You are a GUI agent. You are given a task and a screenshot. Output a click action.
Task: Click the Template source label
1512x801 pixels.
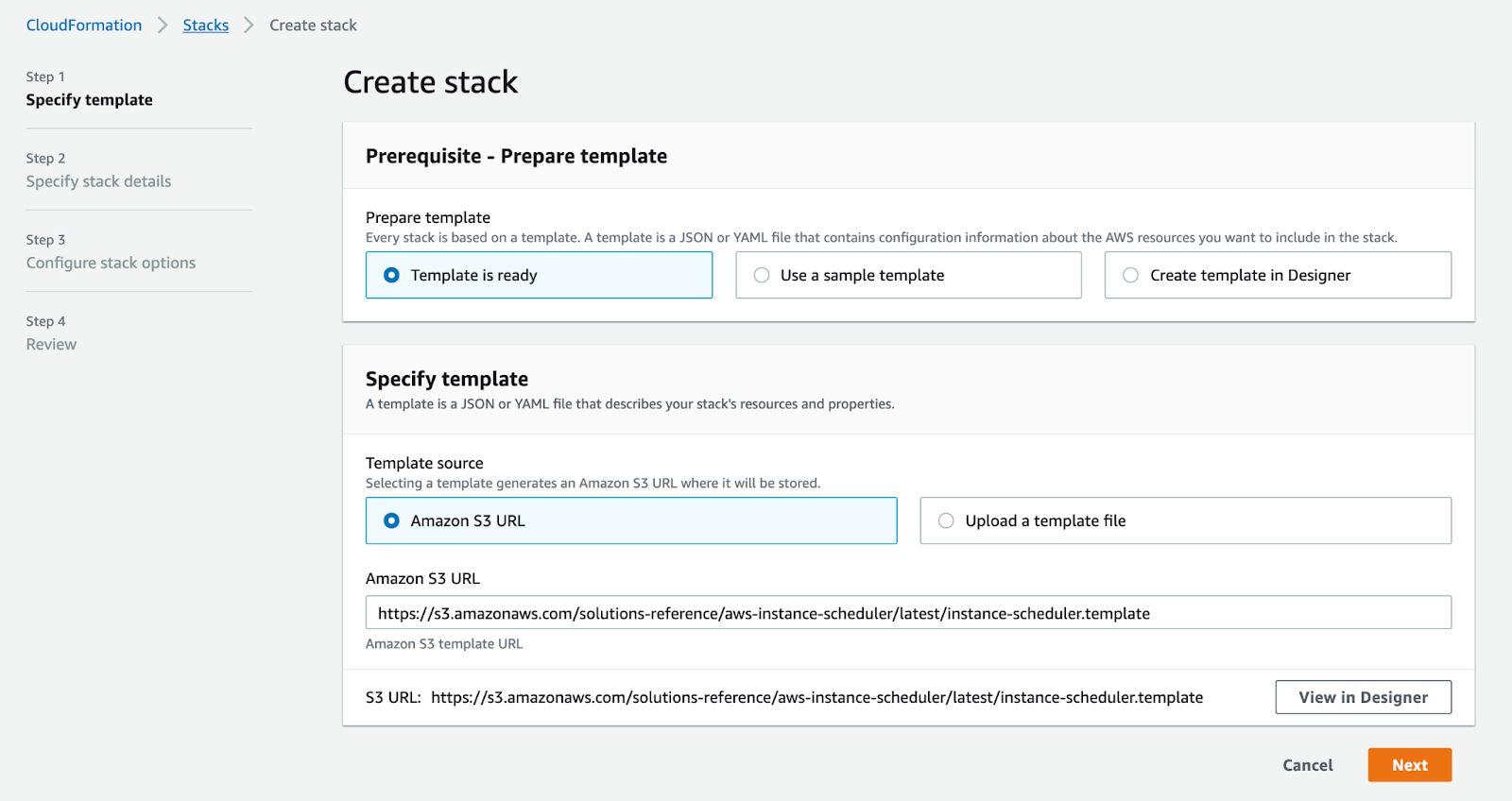click(x=424, y=463)
